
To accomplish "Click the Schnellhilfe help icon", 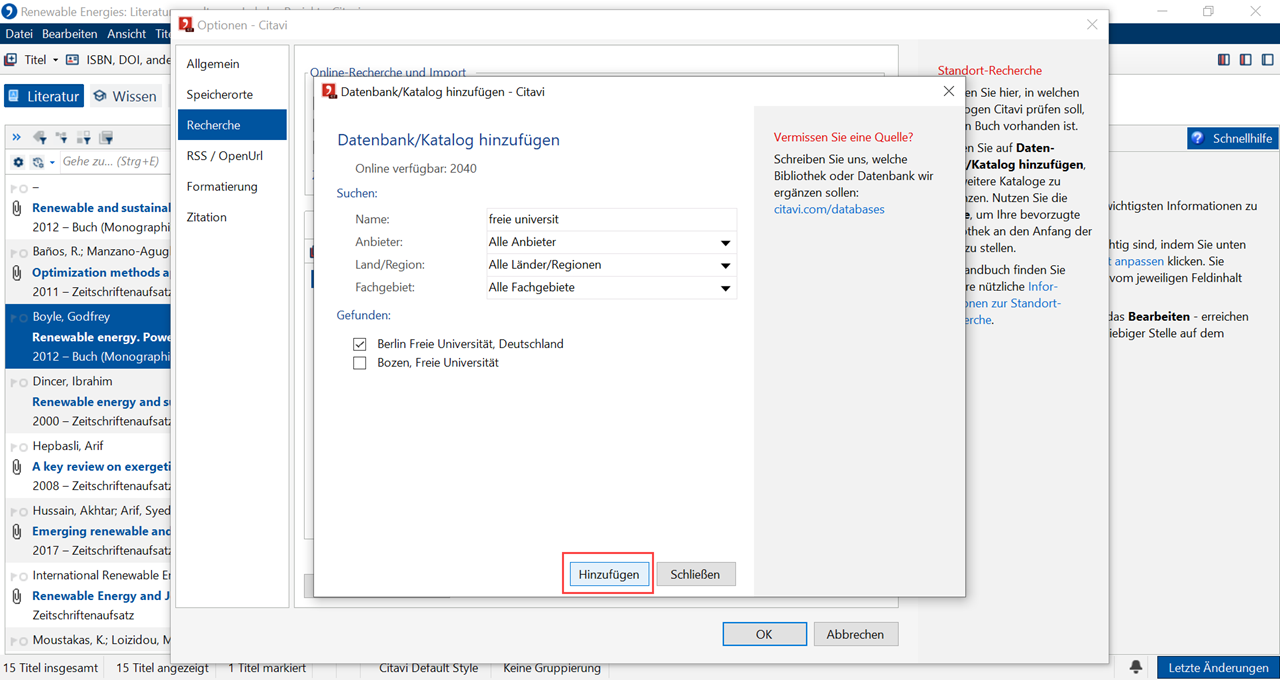I will click(x=1199, y=138).
